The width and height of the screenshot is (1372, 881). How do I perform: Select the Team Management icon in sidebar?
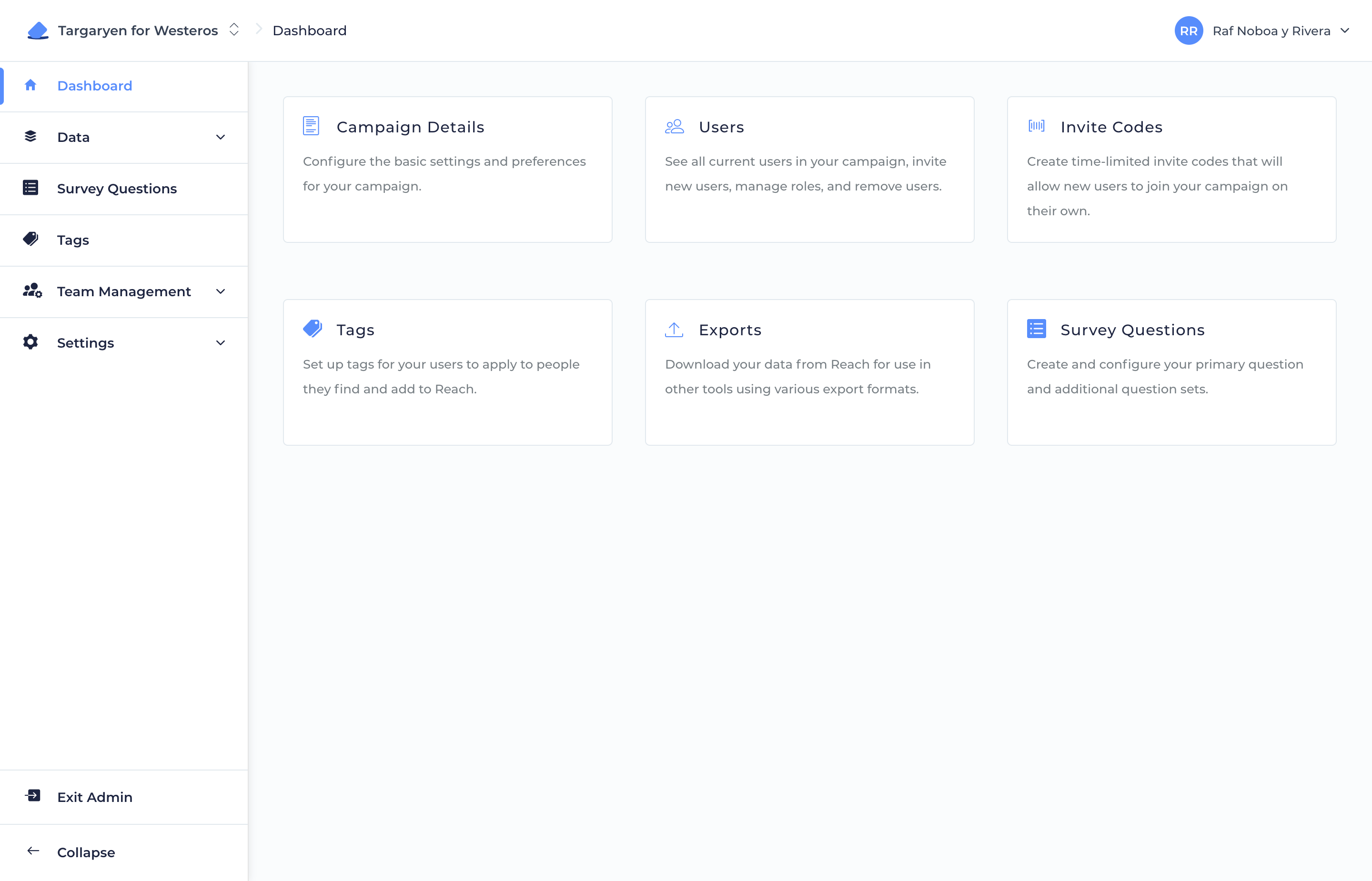point(32,291)
